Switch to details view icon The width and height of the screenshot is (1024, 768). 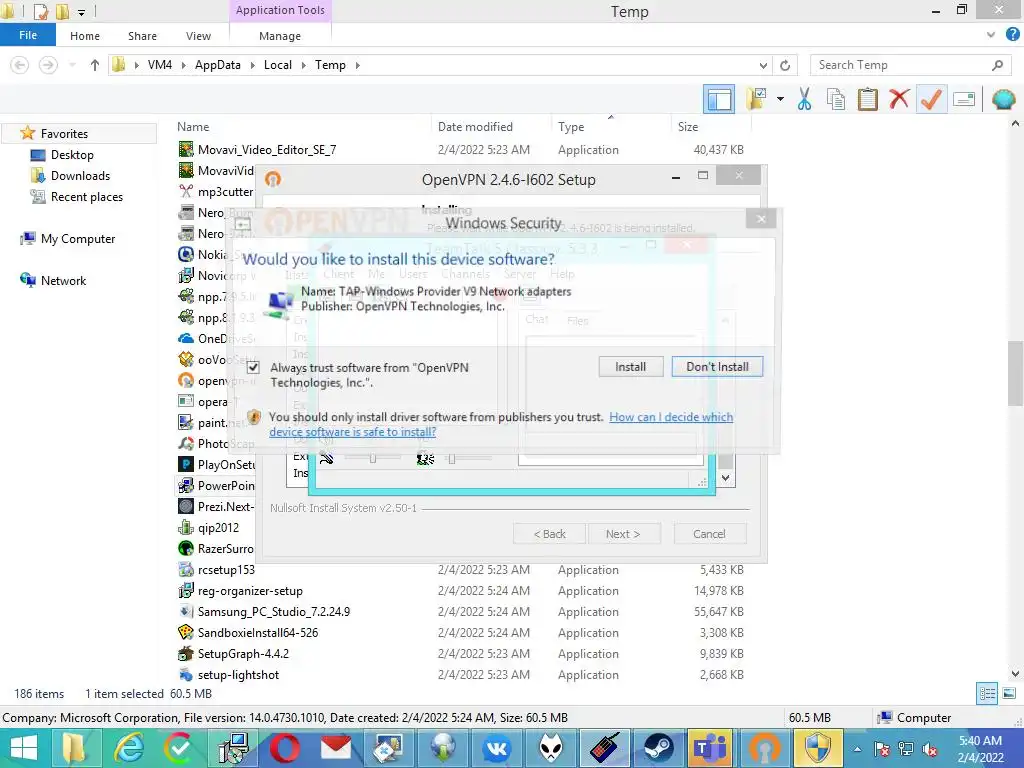tap(987, 694)
